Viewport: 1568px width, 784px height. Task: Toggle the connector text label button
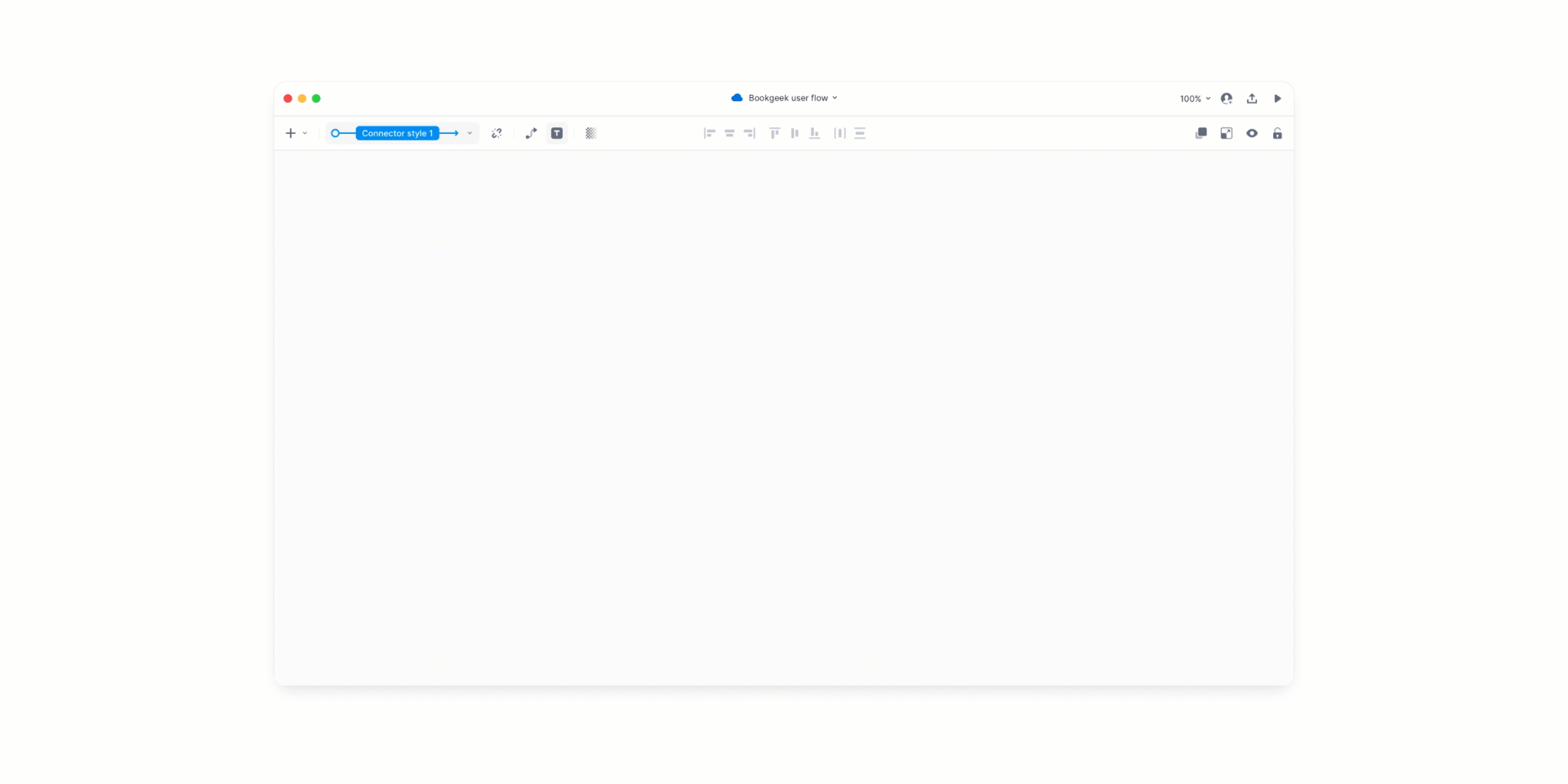tap(557, 133)
